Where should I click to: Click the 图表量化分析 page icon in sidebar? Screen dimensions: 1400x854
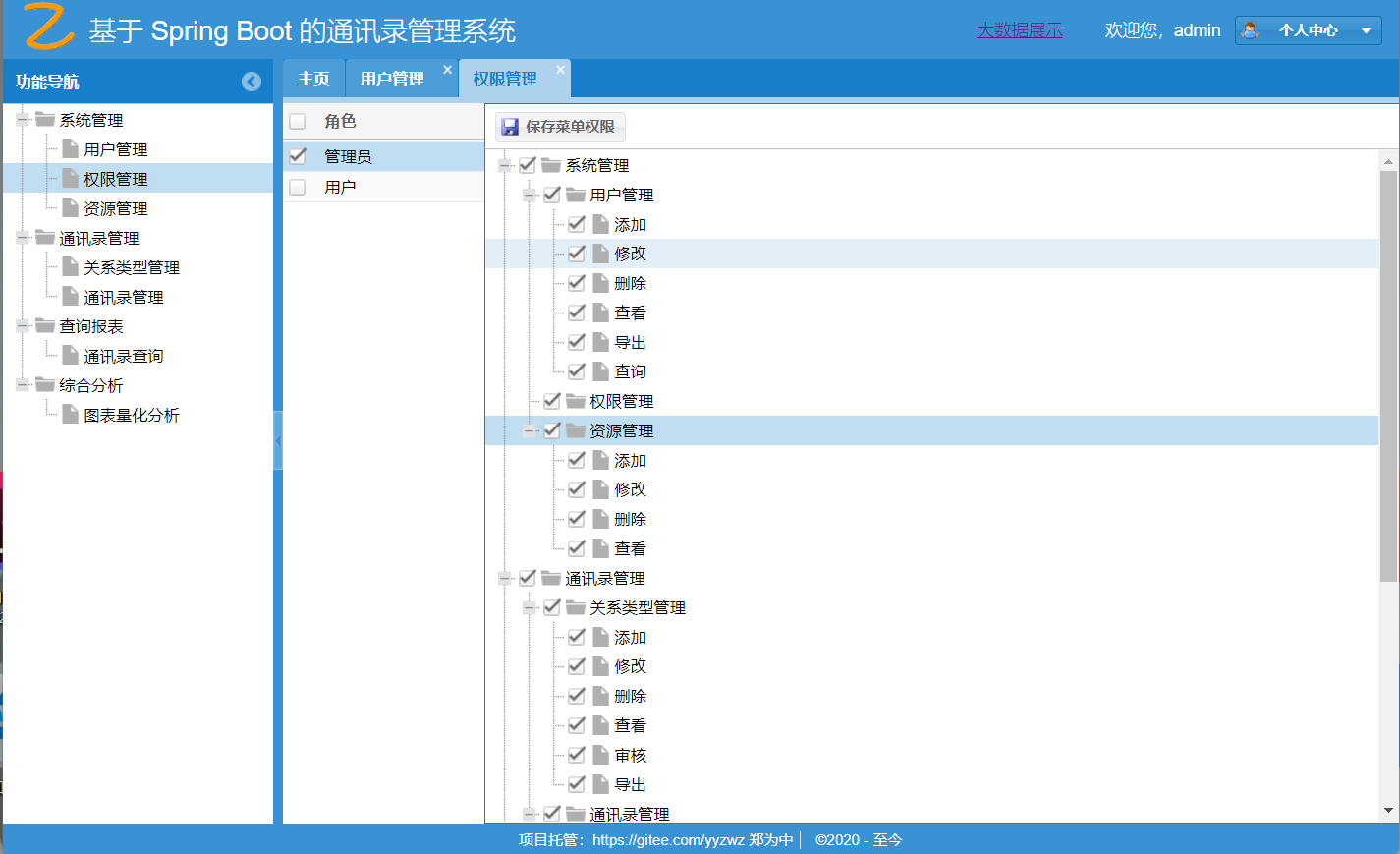coord(70,414)
